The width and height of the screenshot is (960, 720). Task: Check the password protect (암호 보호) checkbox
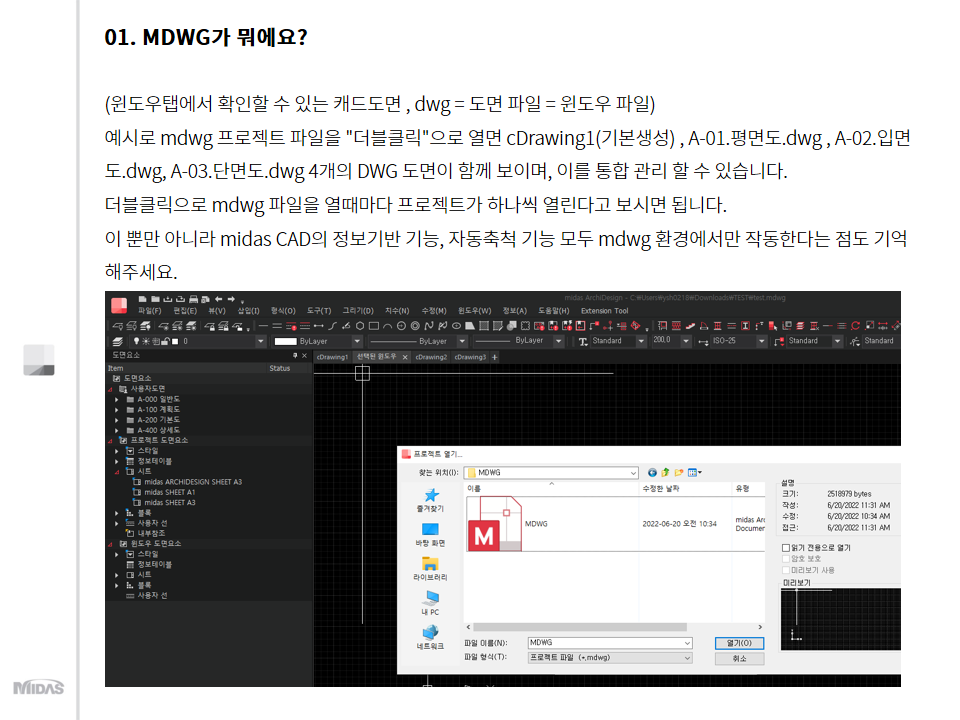[x=786, y=559]
